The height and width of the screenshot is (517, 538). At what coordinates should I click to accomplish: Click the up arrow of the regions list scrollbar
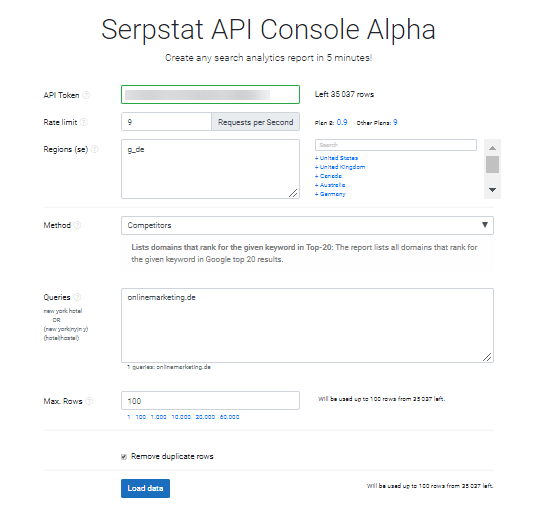[492, 148]
